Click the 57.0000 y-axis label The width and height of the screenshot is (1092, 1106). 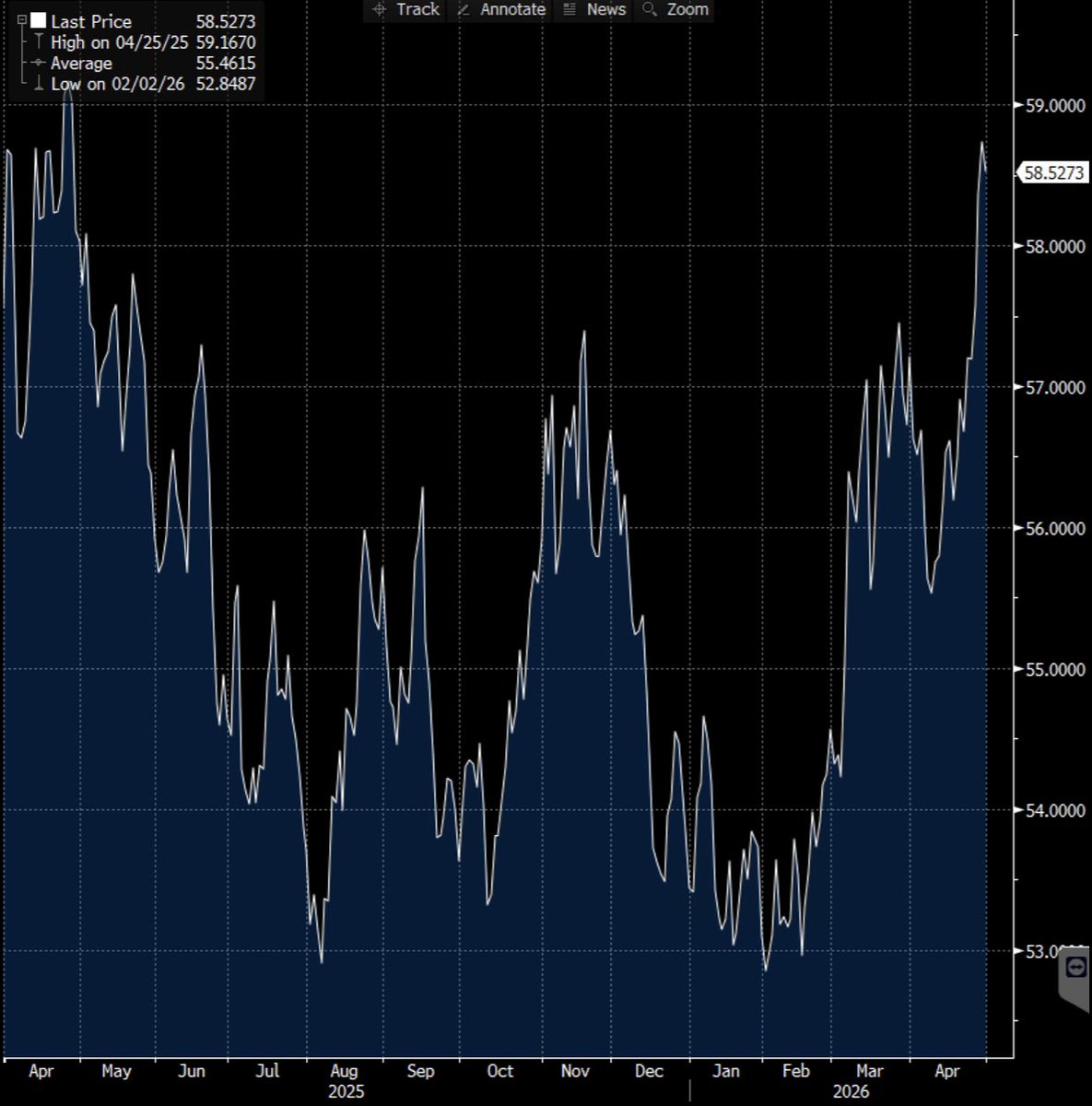click(1055, 387)
